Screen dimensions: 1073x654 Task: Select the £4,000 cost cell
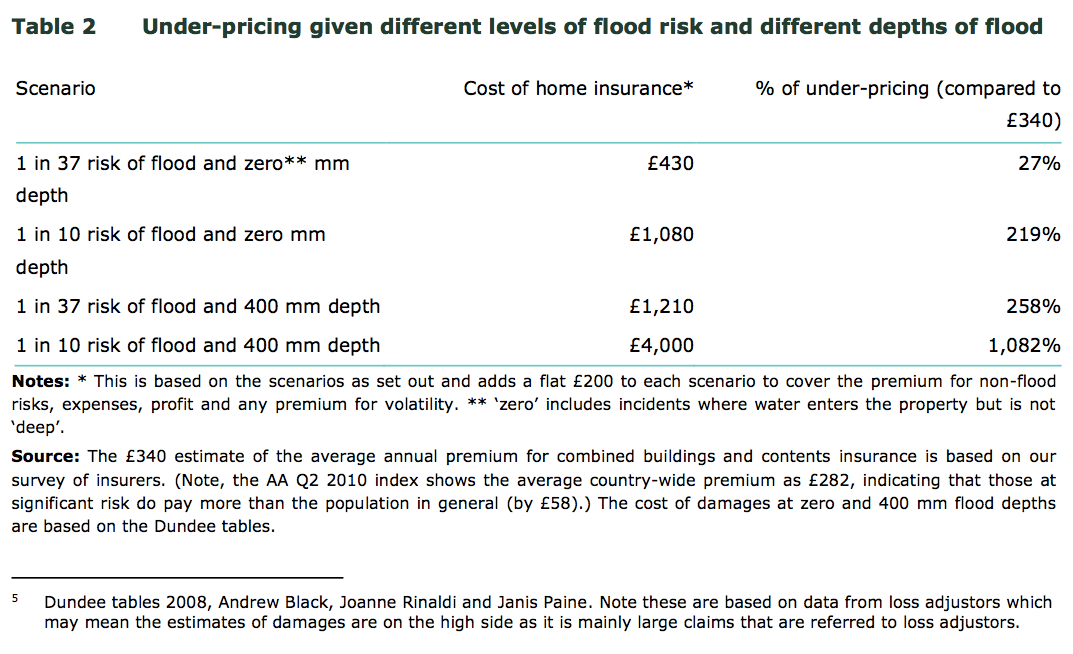click(661, 346)
